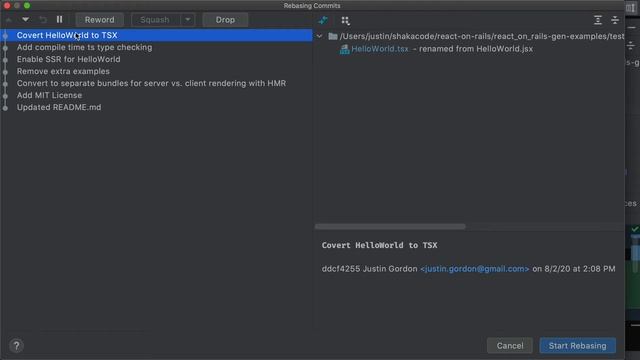Click commit hash ddcf4255 text
Image resolution: width=640 pixels, height=360 pixels.
point(341,269)
